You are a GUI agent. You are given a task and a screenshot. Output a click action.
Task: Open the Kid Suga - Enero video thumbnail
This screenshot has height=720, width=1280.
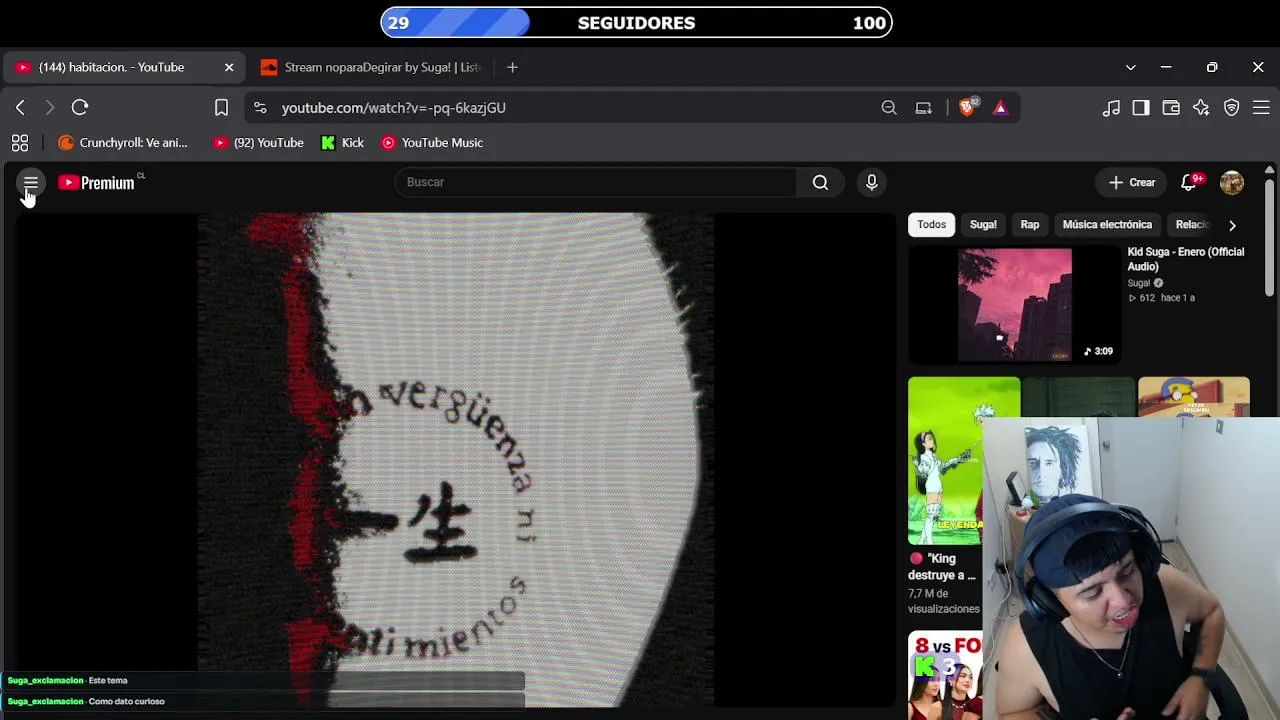(x=1014, y=305)
